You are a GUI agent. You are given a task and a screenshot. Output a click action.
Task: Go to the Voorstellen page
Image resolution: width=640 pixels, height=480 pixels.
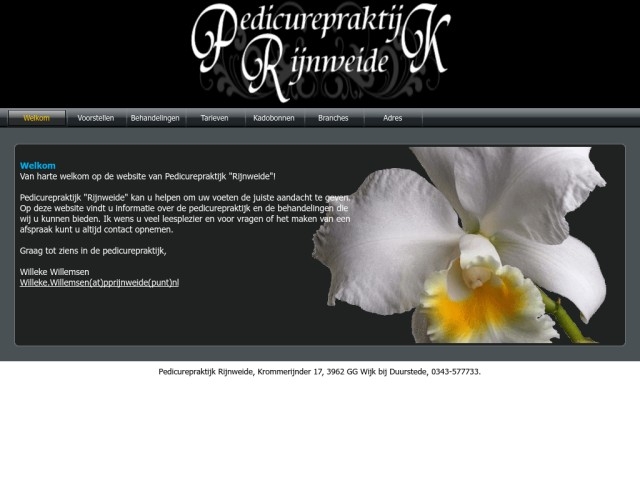pos(96,118)
